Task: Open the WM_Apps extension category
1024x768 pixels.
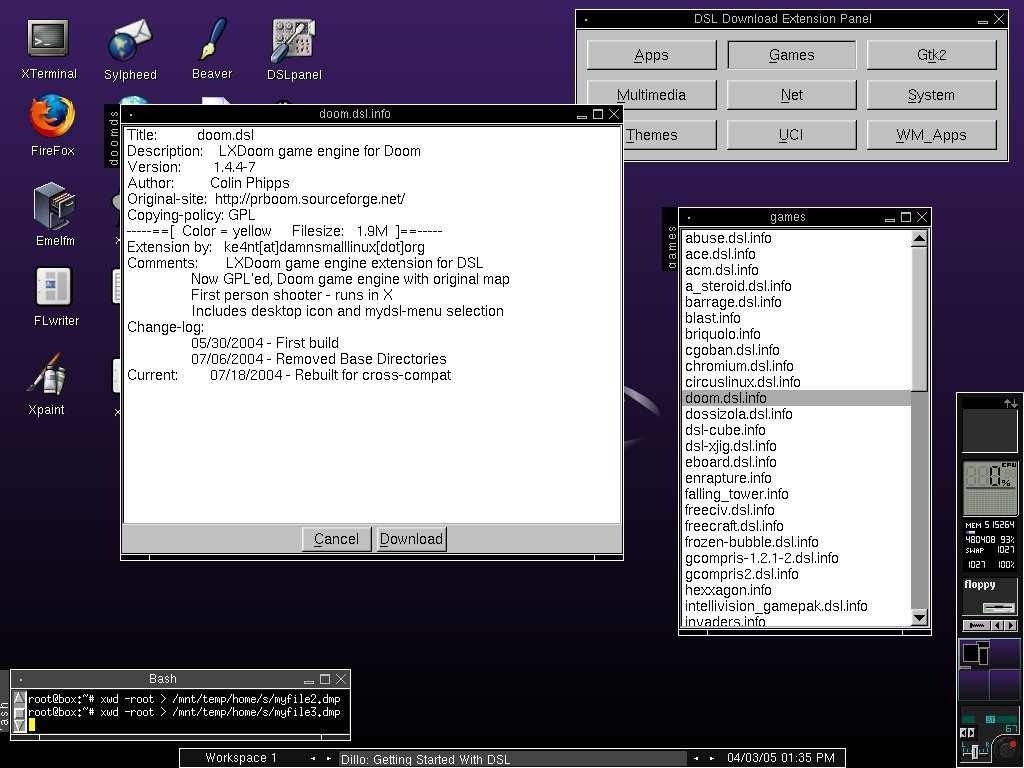Action: (x=931, y=135)
